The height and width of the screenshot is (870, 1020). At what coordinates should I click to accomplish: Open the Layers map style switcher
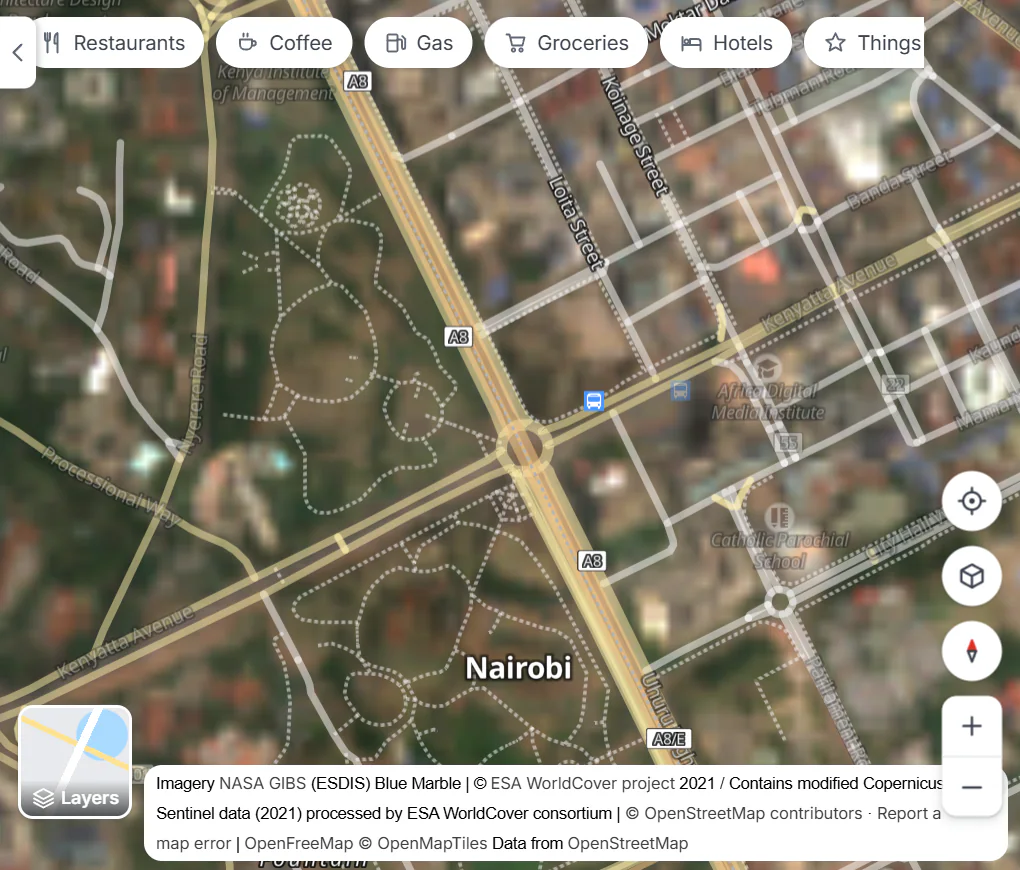[75, 762]
